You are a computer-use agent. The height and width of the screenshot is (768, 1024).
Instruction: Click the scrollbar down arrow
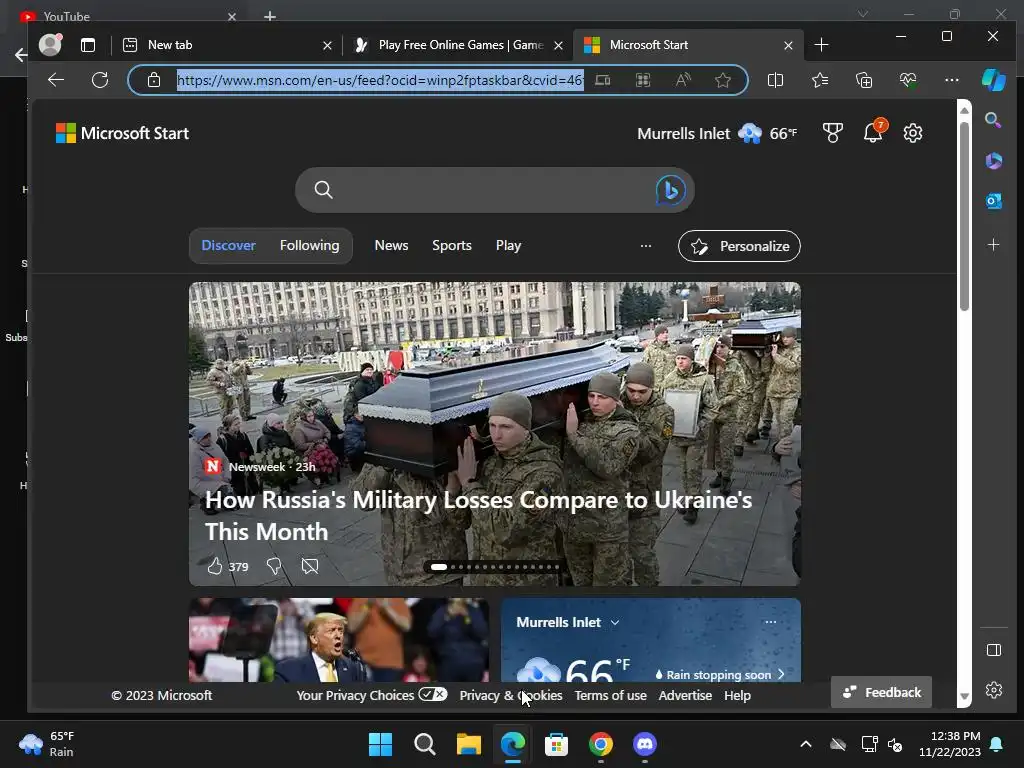[964, 697]
